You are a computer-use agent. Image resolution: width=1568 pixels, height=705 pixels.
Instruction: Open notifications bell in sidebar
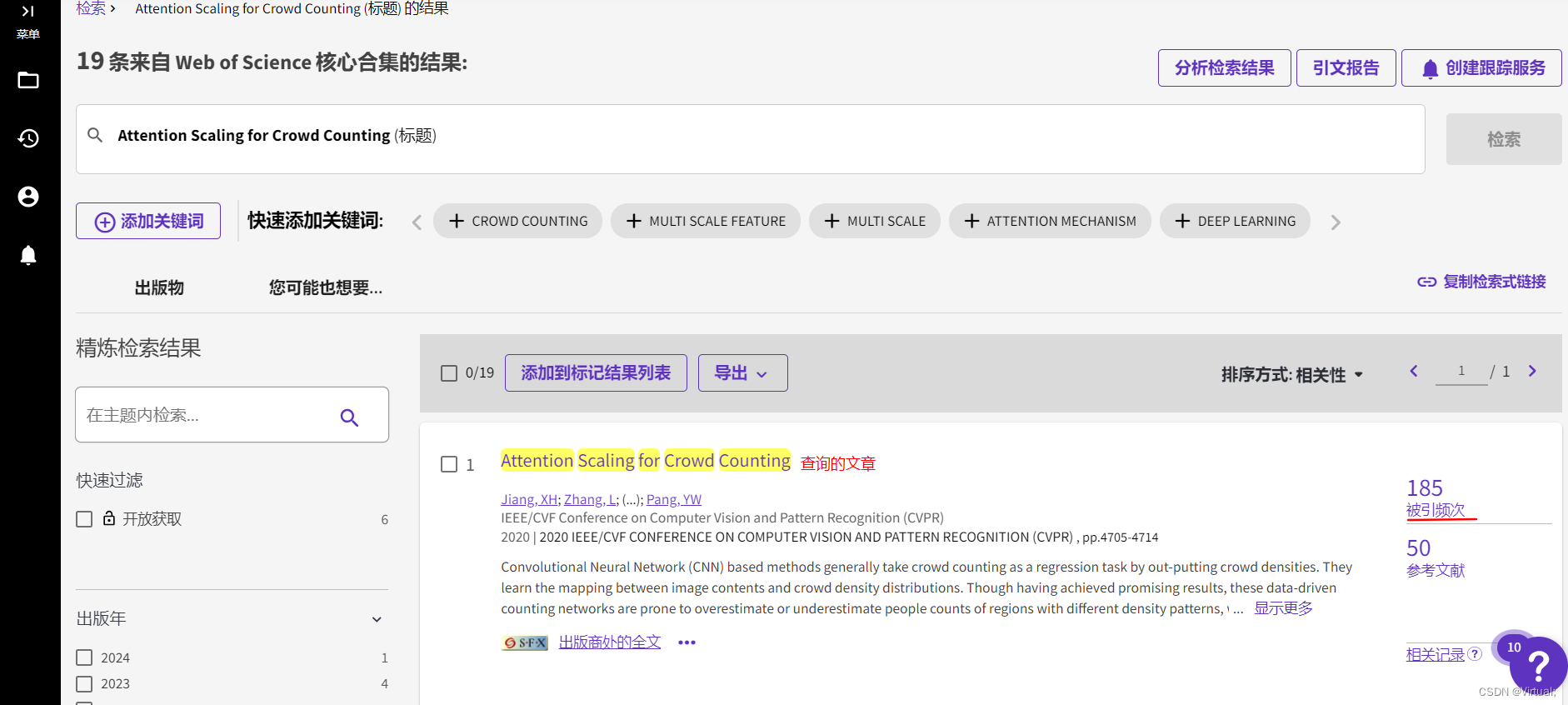pyautogui.click(x=28, y=255)
